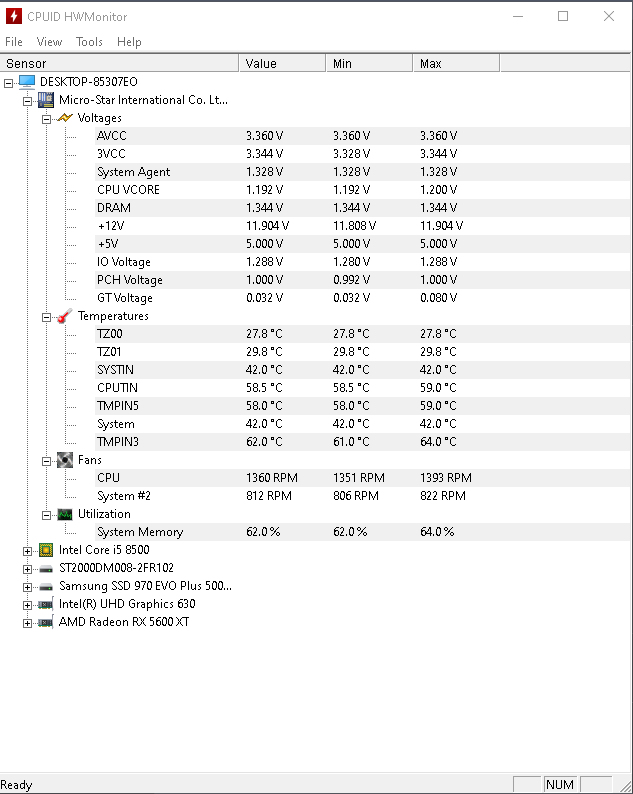This screenshot has height=794, width=633.
Task: Close the HWMonitor window
Action: [609, 16]
